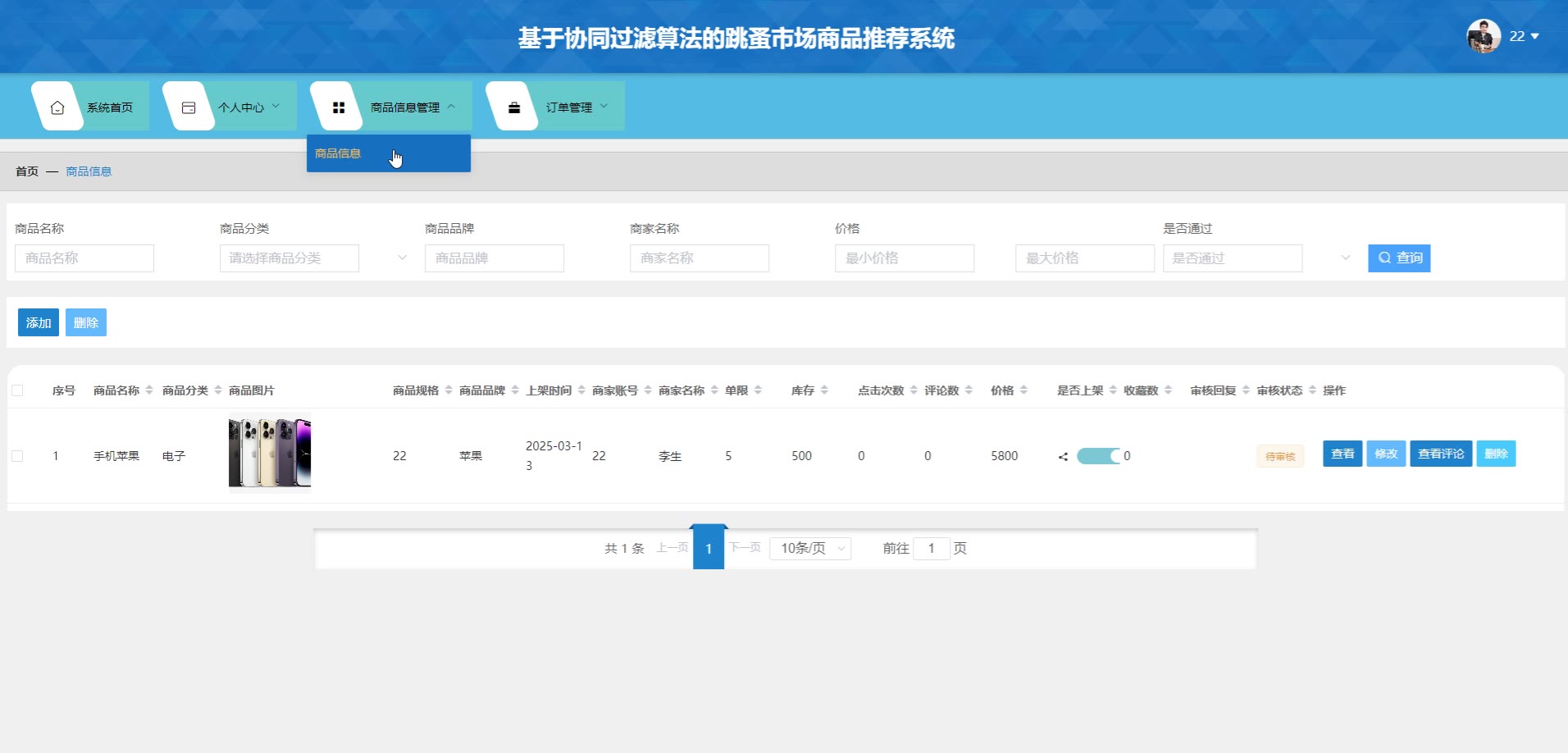Expand the 是否通过 filter dropdown
Image resolution: width=1568 pixels, height=753 pixels.
coord(1256,258)
